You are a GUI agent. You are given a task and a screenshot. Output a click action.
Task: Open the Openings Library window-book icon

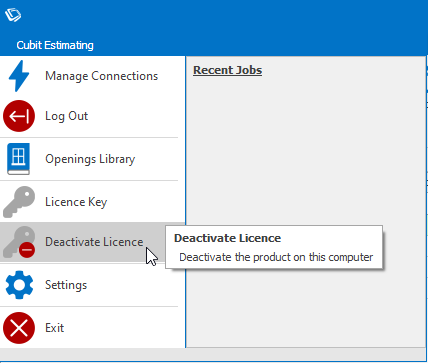tap(19, 159)
